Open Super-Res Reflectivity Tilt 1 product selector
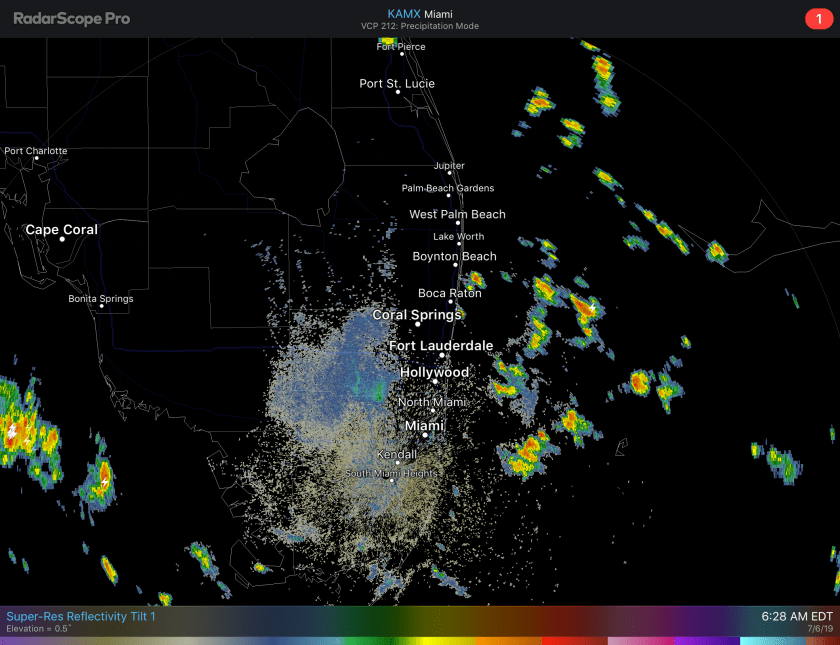Screen dimensions: 840x645 pos(81,617)
